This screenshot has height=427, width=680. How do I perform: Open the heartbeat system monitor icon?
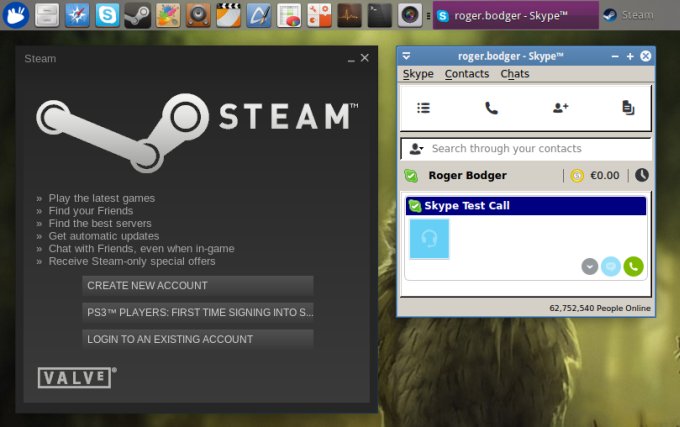click(350, 15)
